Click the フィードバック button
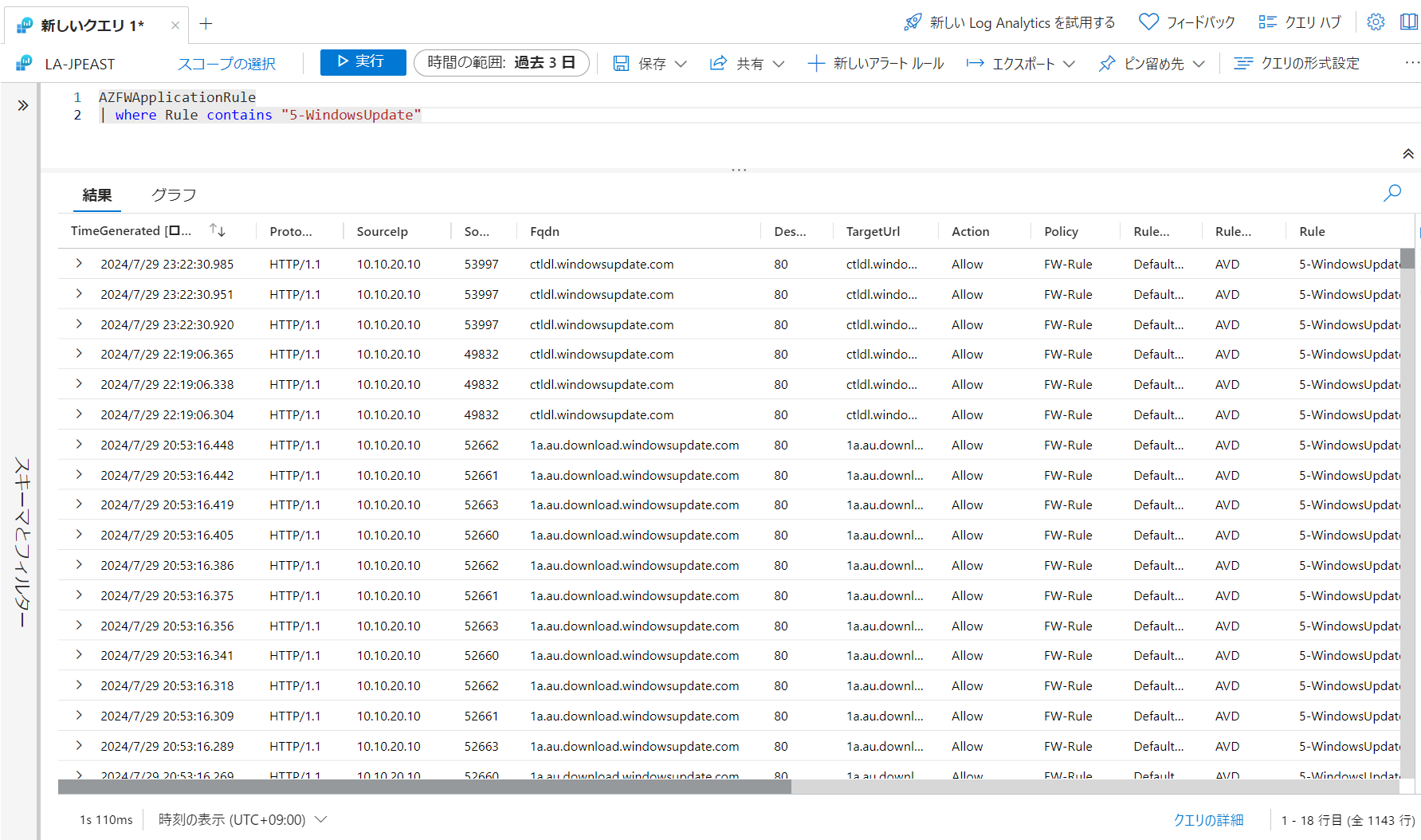 [1187, 22]
